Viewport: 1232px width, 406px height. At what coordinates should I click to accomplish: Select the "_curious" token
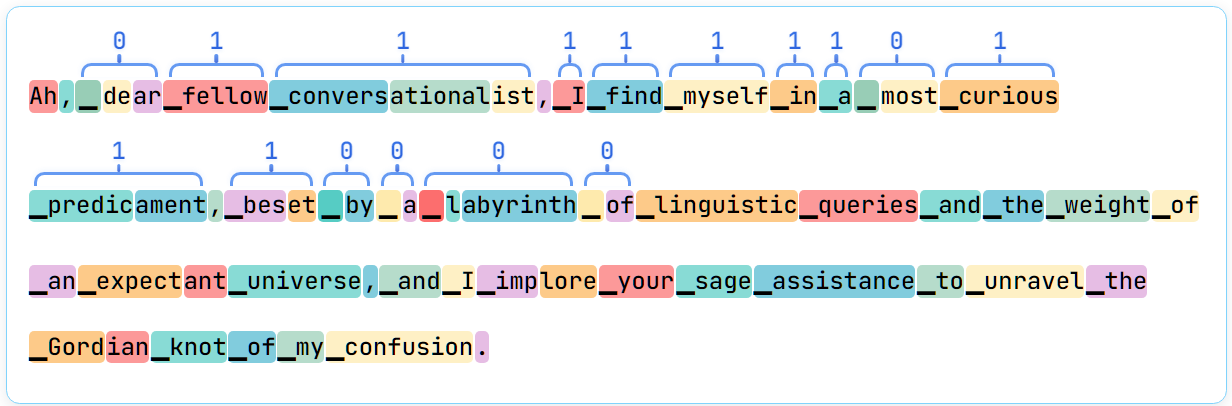point(1000,96)
